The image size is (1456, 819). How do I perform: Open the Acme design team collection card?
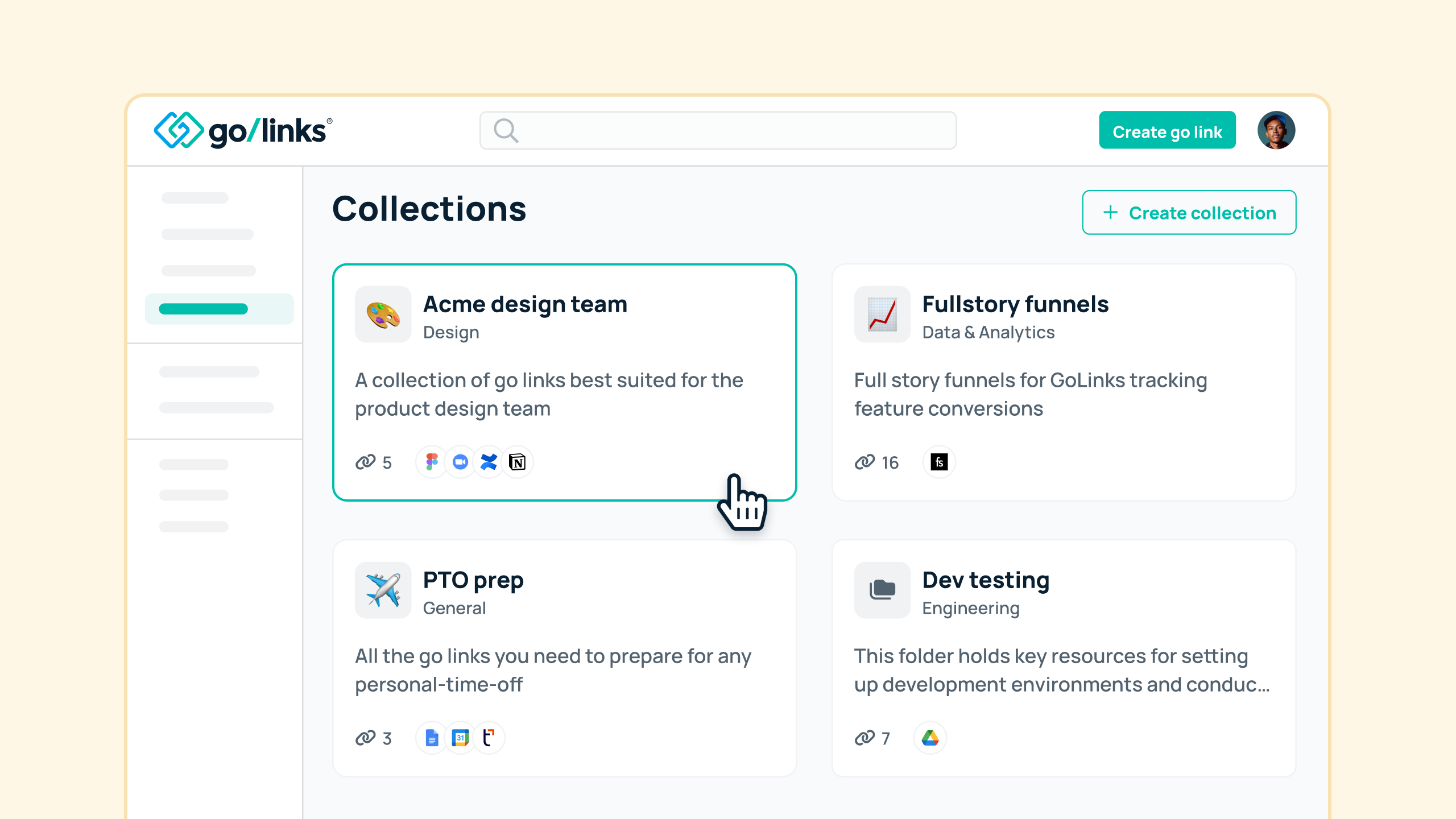point(565,381)
